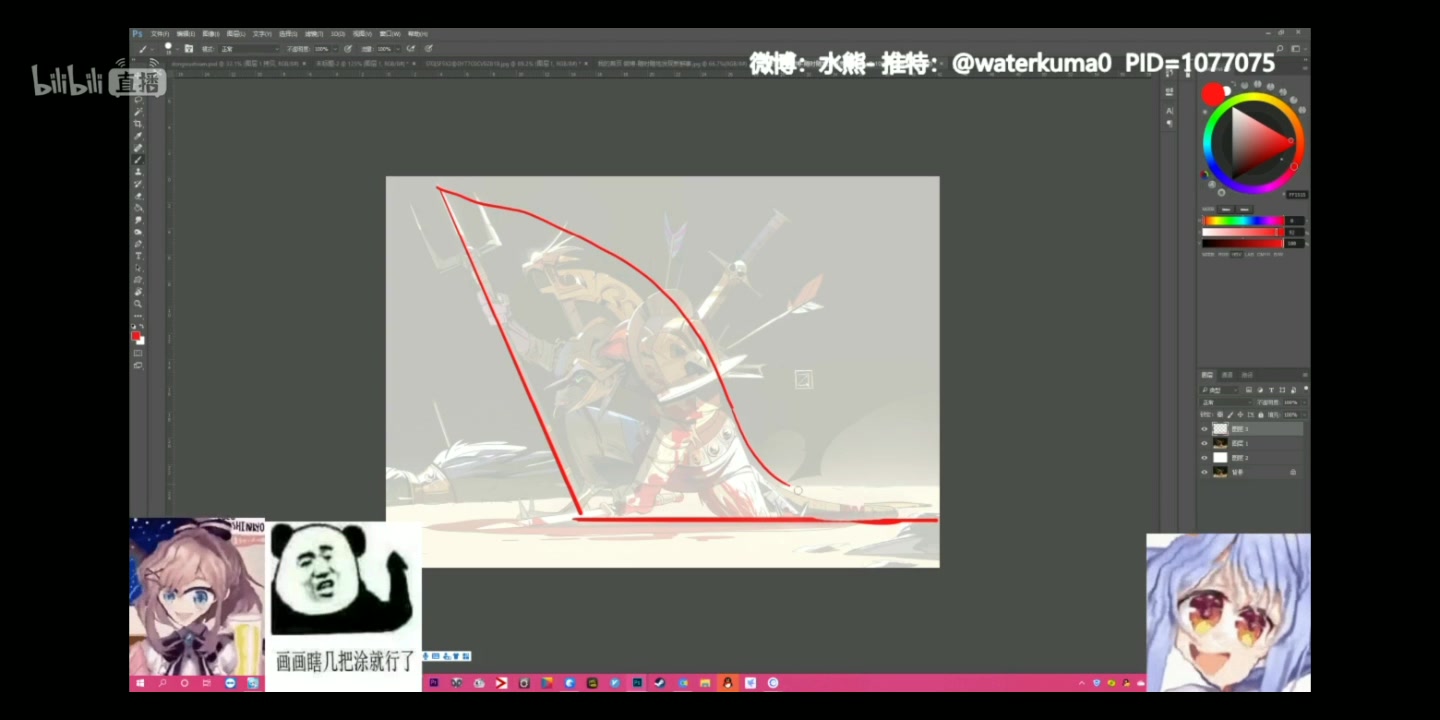Select the Hand tool
Screen dimensions: 1440x720
click(138, 292)
